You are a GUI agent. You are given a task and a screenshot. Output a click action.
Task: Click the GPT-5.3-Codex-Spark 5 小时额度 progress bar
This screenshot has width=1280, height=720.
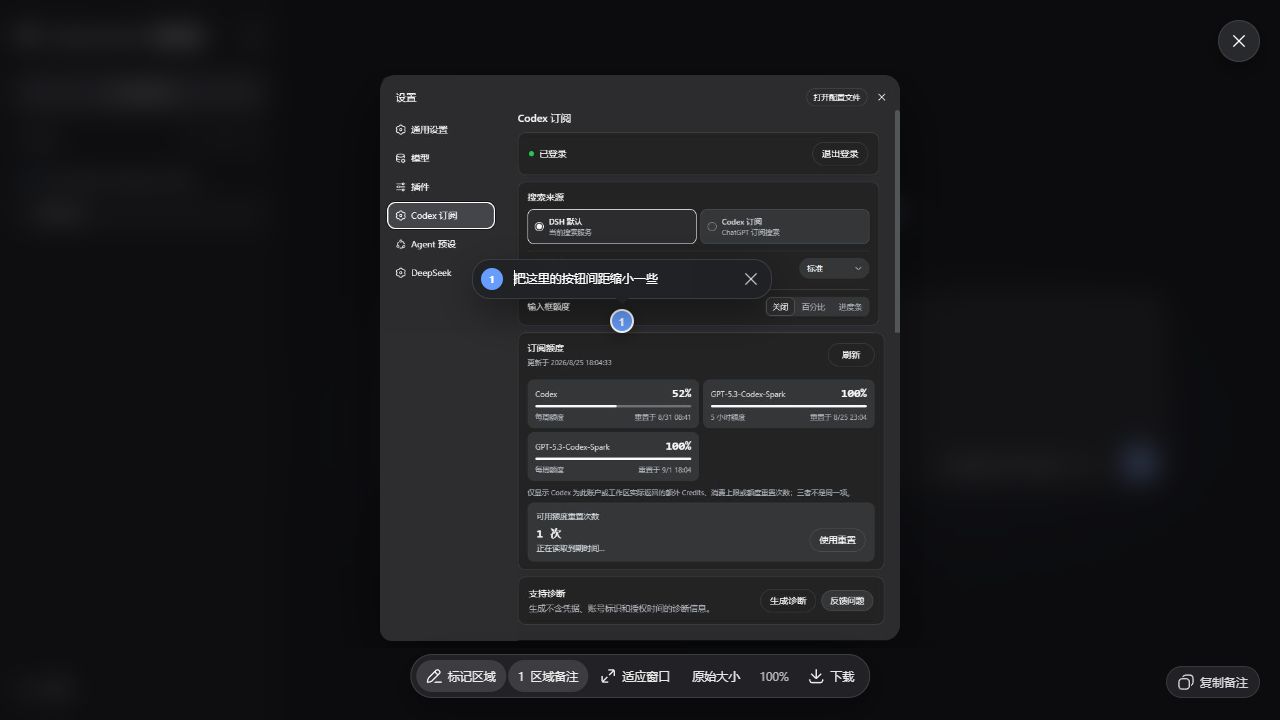tap(788, 406)
